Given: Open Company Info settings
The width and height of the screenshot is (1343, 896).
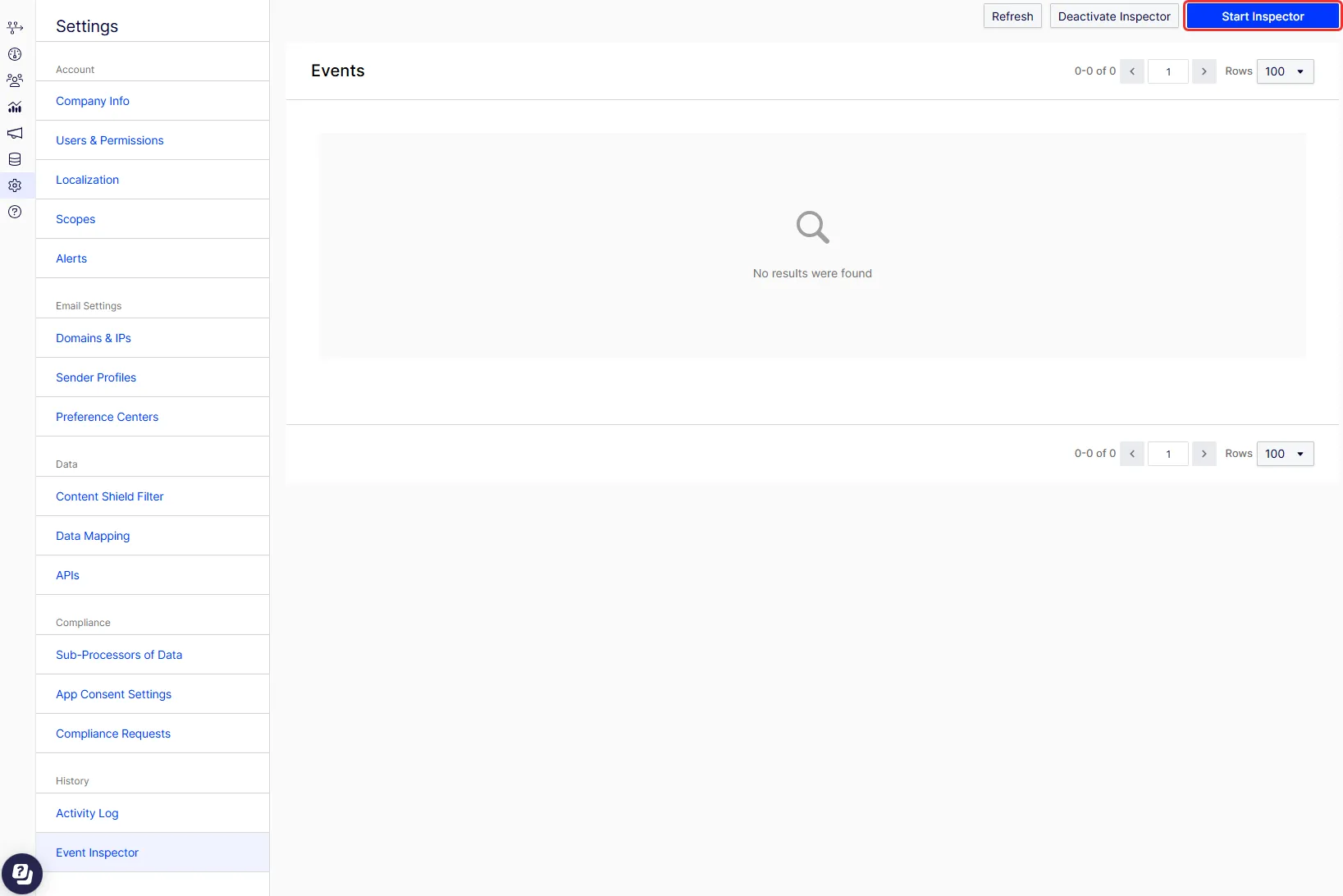Looking at the screenshot, I should (153, 101).
